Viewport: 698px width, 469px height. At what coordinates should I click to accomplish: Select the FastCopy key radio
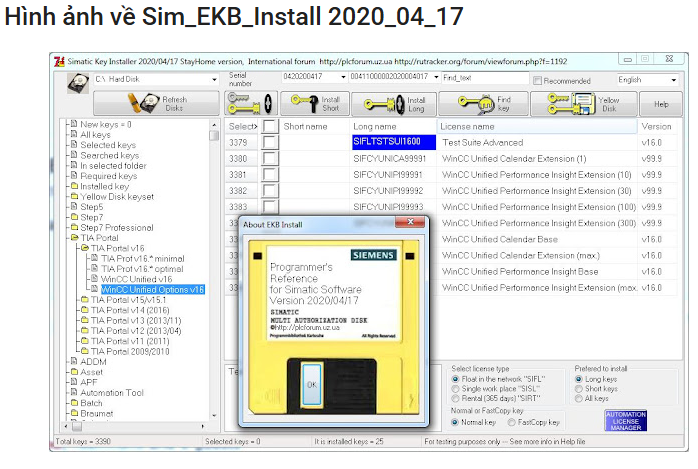[x=511, y=422]
